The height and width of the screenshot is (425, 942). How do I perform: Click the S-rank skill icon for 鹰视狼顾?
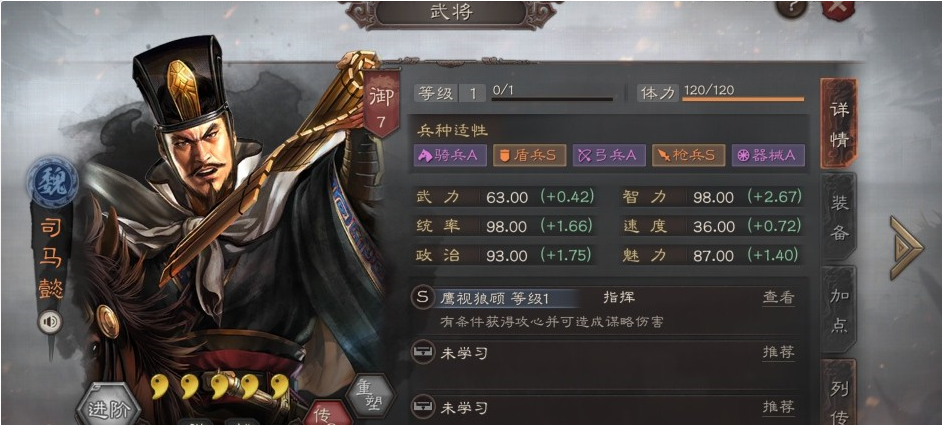click(424, 298)
